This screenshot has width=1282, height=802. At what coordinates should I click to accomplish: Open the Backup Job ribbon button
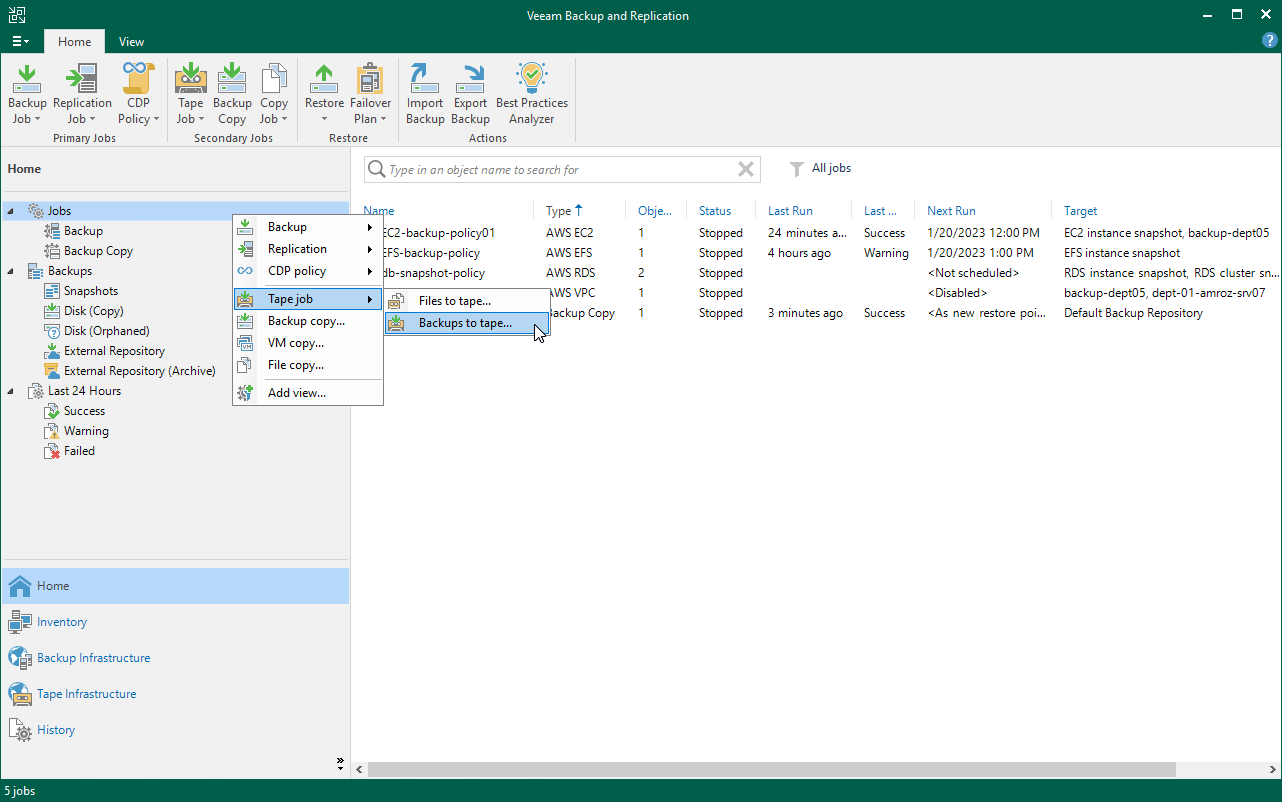tap(27, 93)
